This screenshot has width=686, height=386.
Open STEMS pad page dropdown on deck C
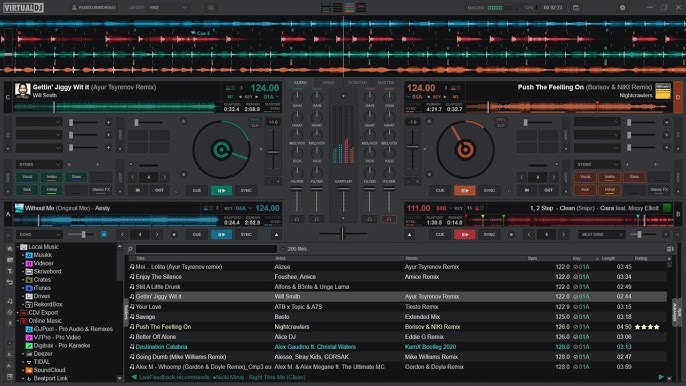(x=39, y=165)
